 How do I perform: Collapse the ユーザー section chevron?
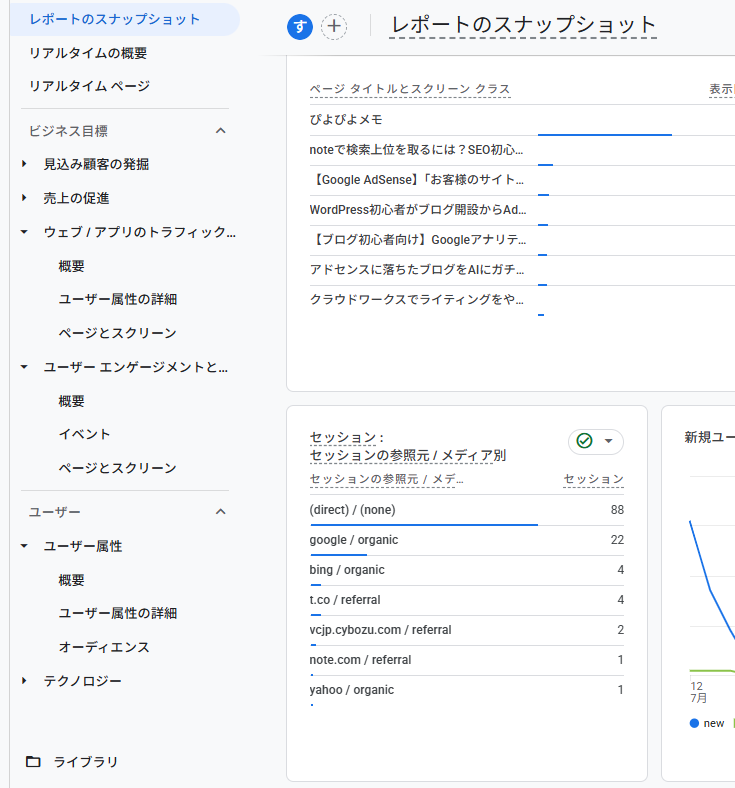[221, 512]
